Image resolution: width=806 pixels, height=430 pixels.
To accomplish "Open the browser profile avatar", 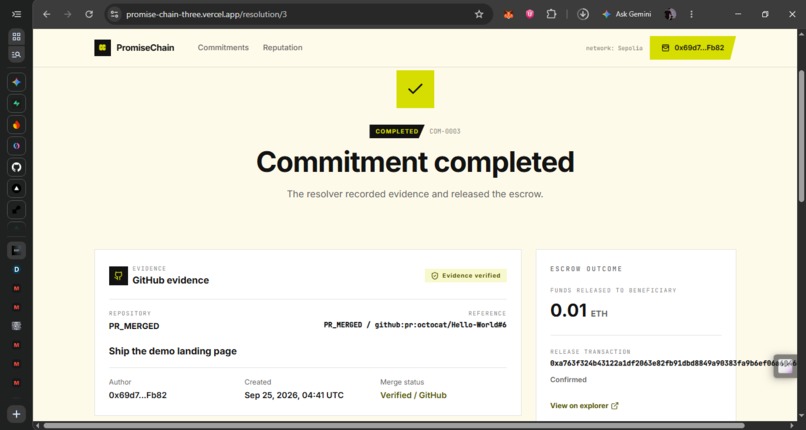I will 669,14.
